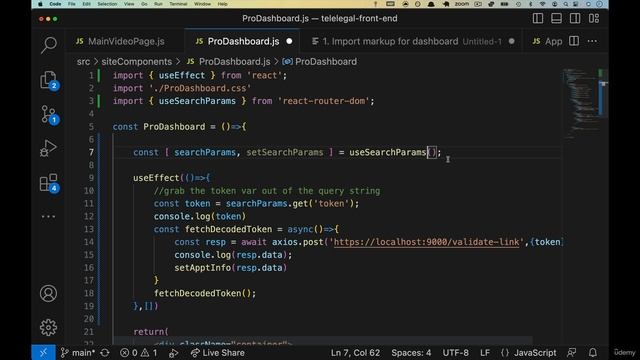
Task: Open the Selection menu
Action: (107, 4)
